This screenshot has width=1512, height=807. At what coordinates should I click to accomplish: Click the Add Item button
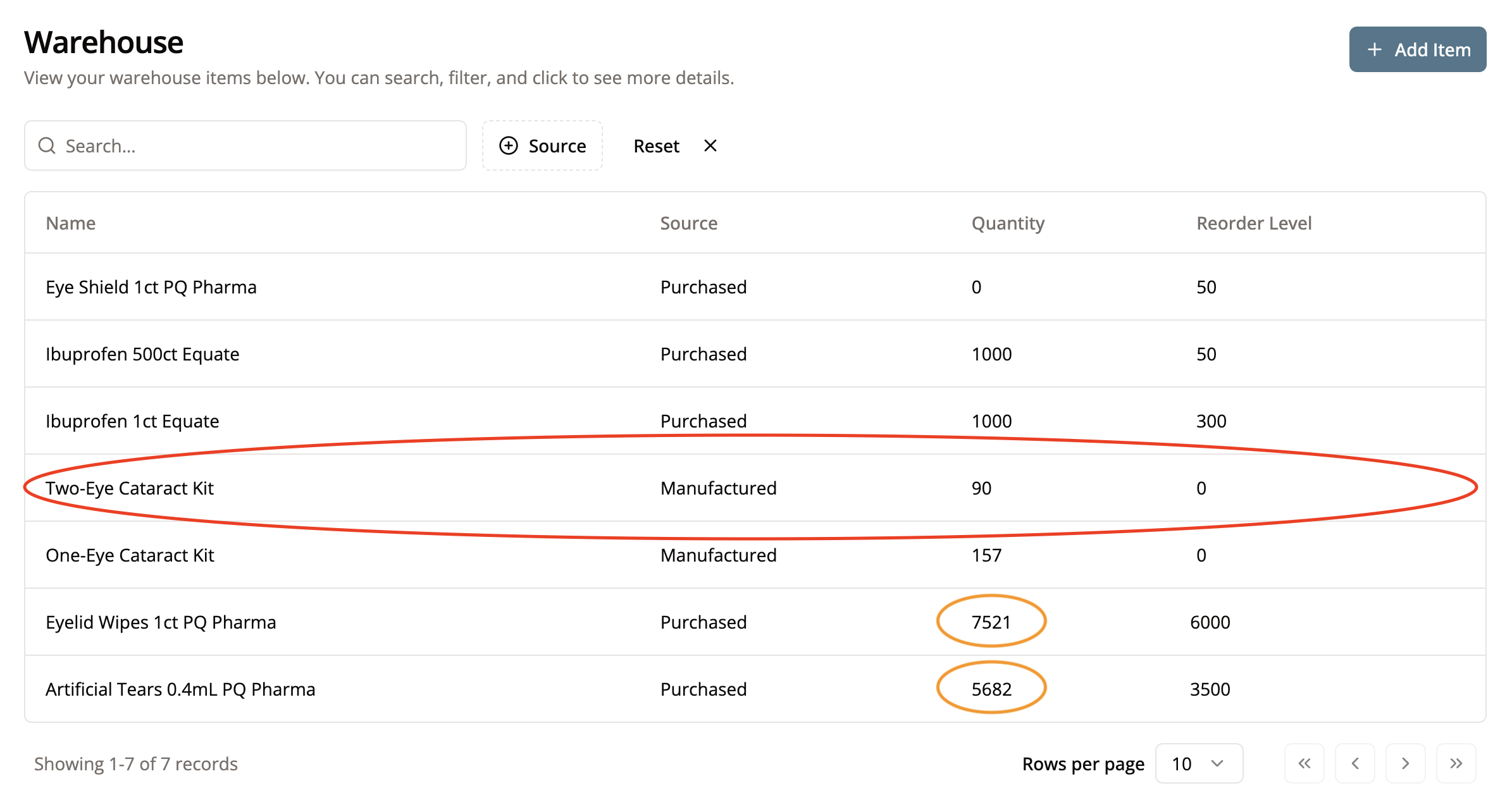tap(1417, 49)
